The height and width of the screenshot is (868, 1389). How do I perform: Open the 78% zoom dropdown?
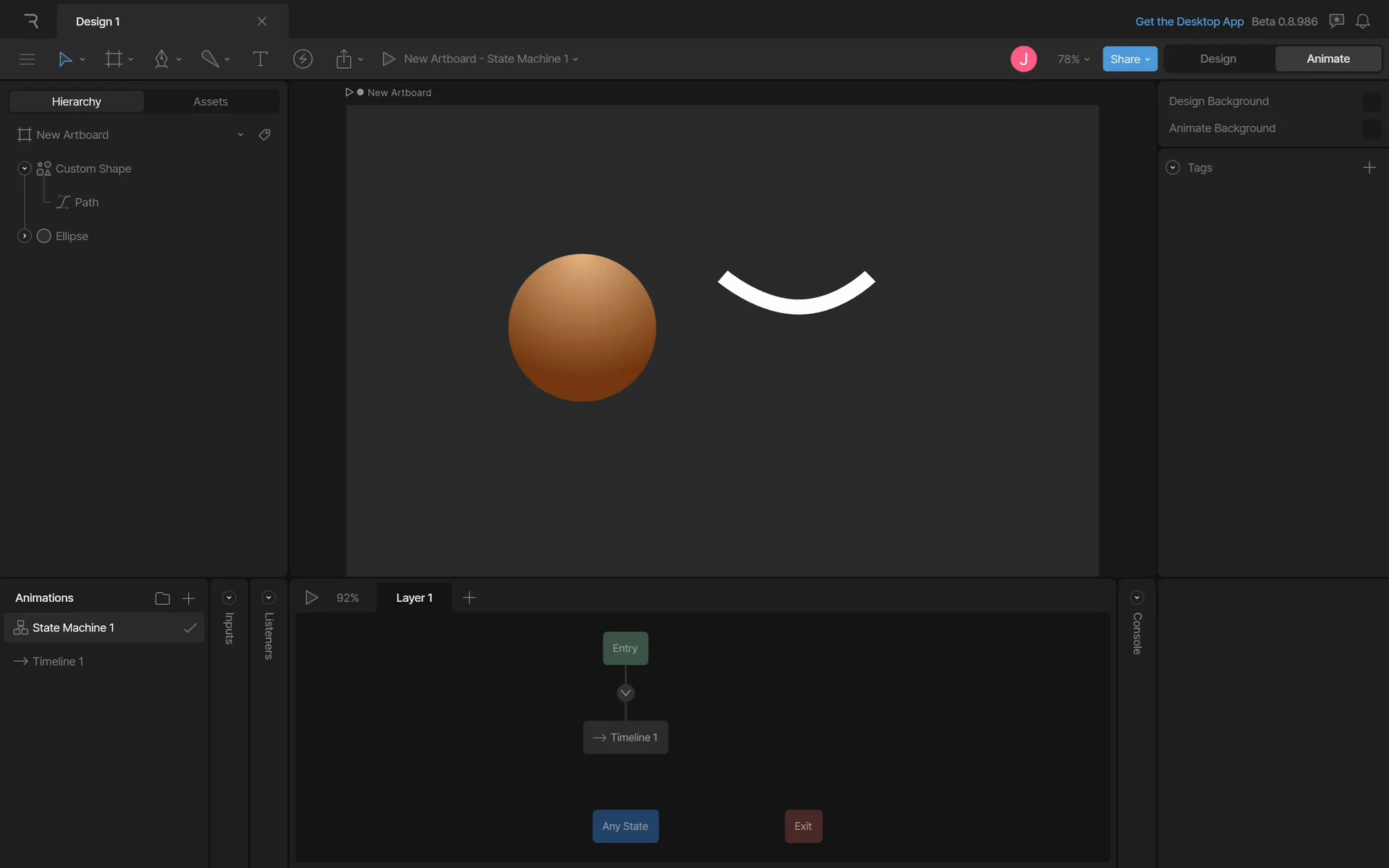click(1073, 59)
